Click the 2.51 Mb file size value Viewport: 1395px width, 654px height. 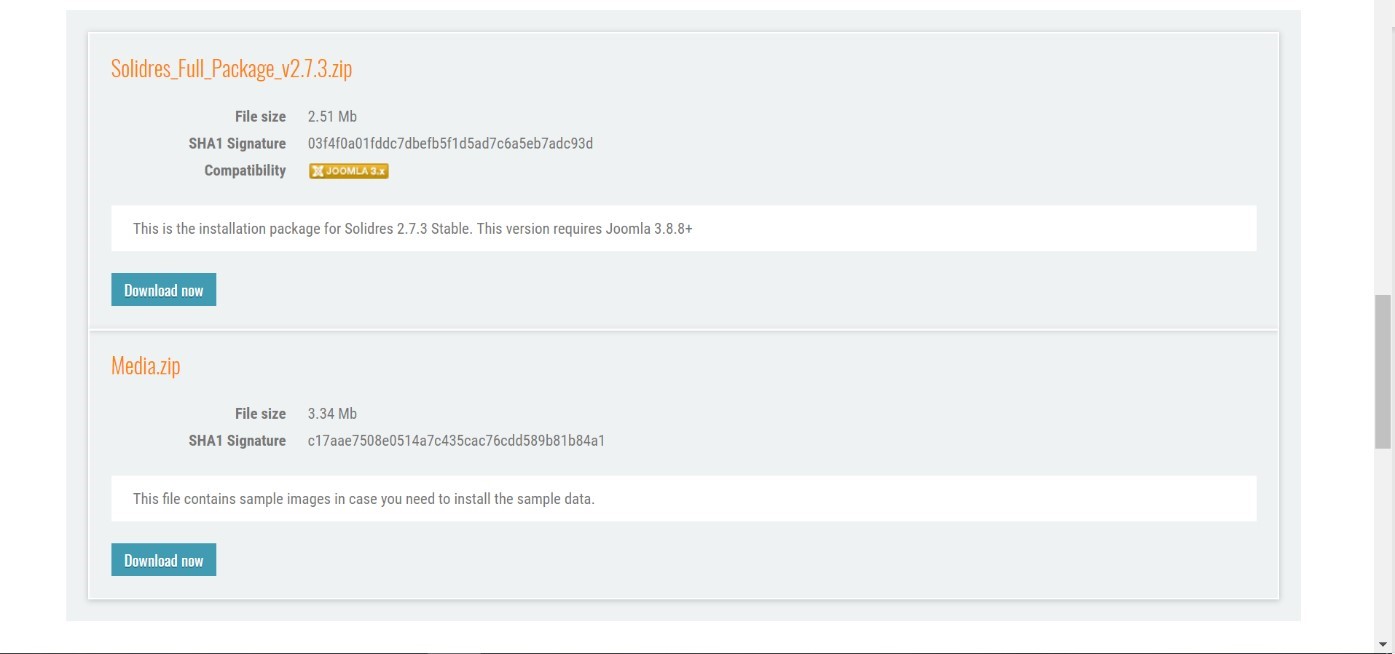click(x=332, y=117)
